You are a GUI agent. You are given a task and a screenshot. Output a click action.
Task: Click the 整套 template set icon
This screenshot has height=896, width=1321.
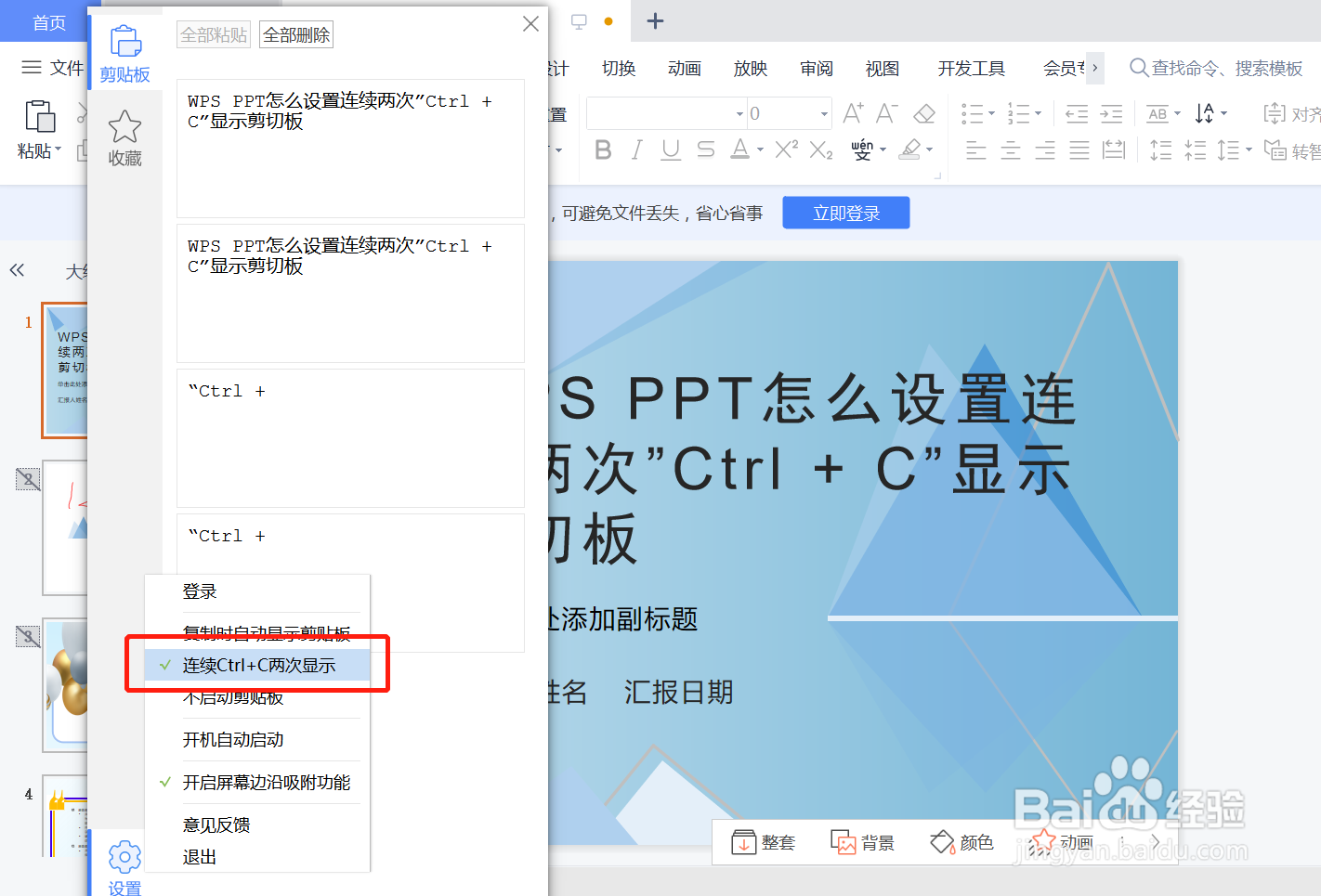point(744,842)
